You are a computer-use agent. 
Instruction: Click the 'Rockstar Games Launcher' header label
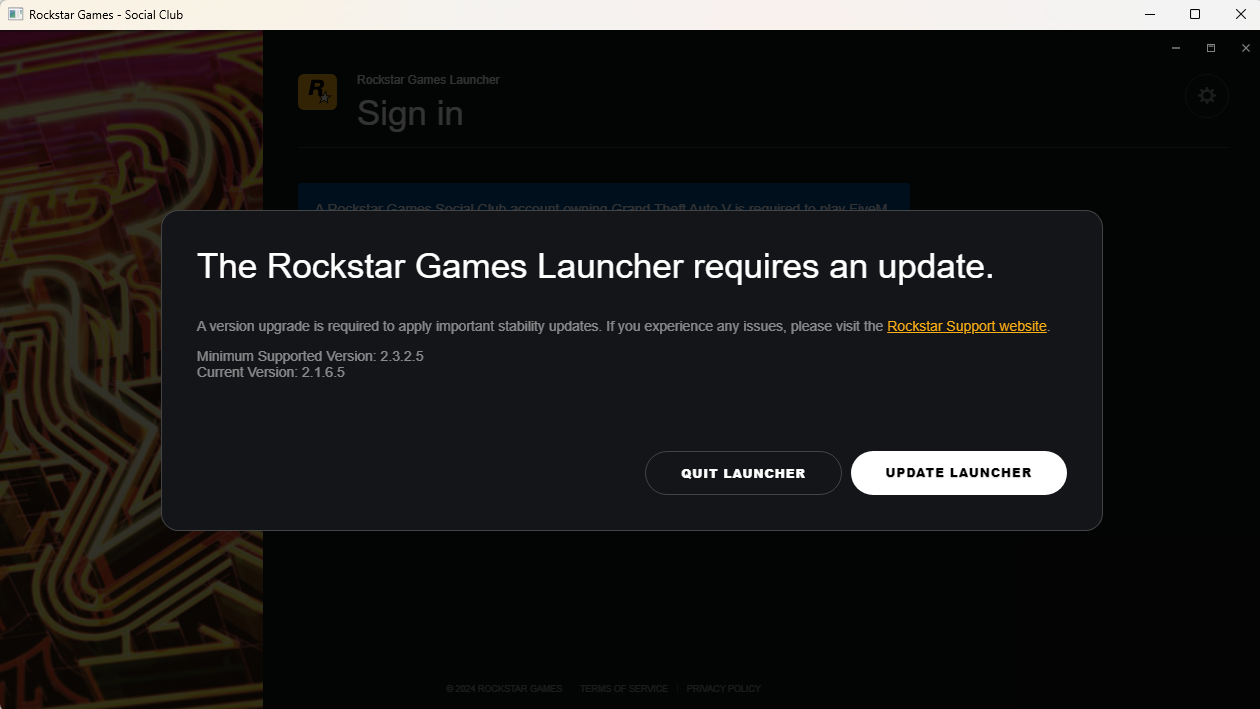click(428, 80)
